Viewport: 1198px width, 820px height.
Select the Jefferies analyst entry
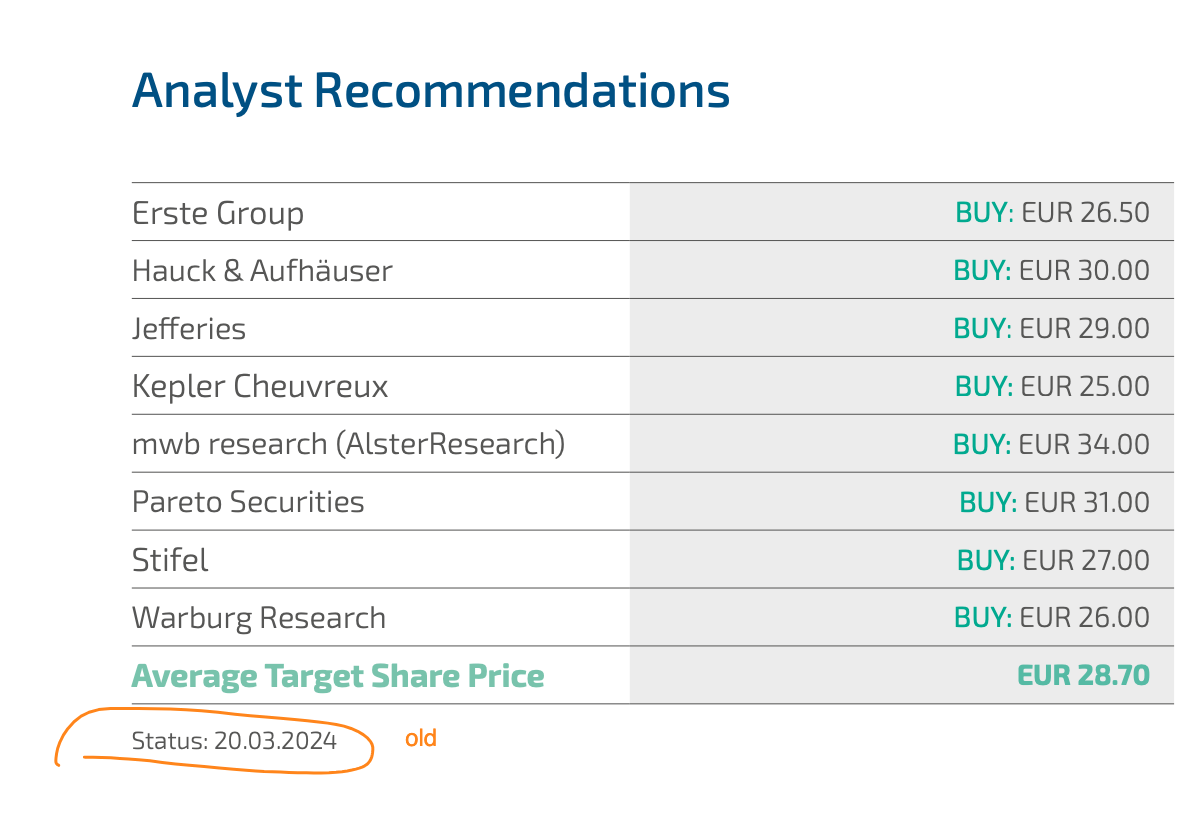(189, 329)
